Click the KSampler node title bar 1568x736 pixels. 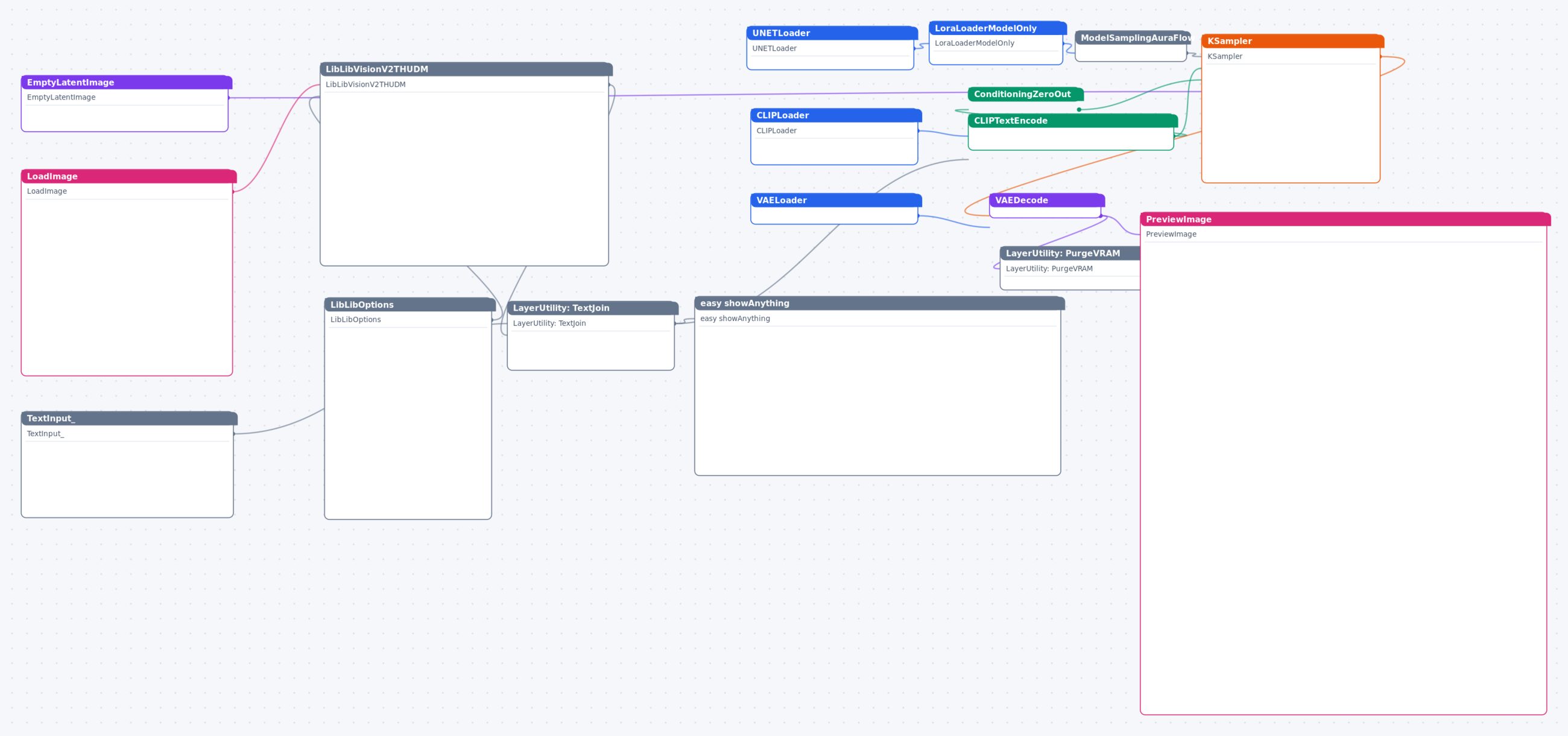point(1293,41)
